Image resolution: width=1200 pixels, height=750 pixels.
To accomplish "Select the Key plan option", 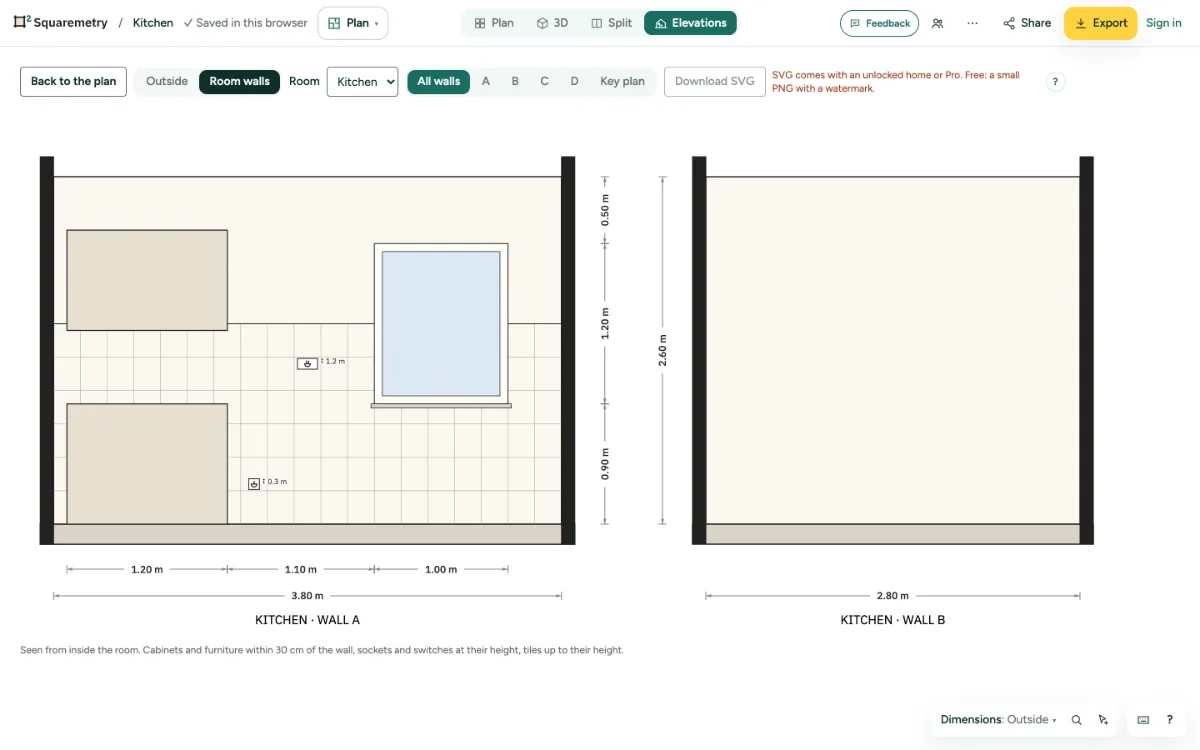I will (622, 81).
